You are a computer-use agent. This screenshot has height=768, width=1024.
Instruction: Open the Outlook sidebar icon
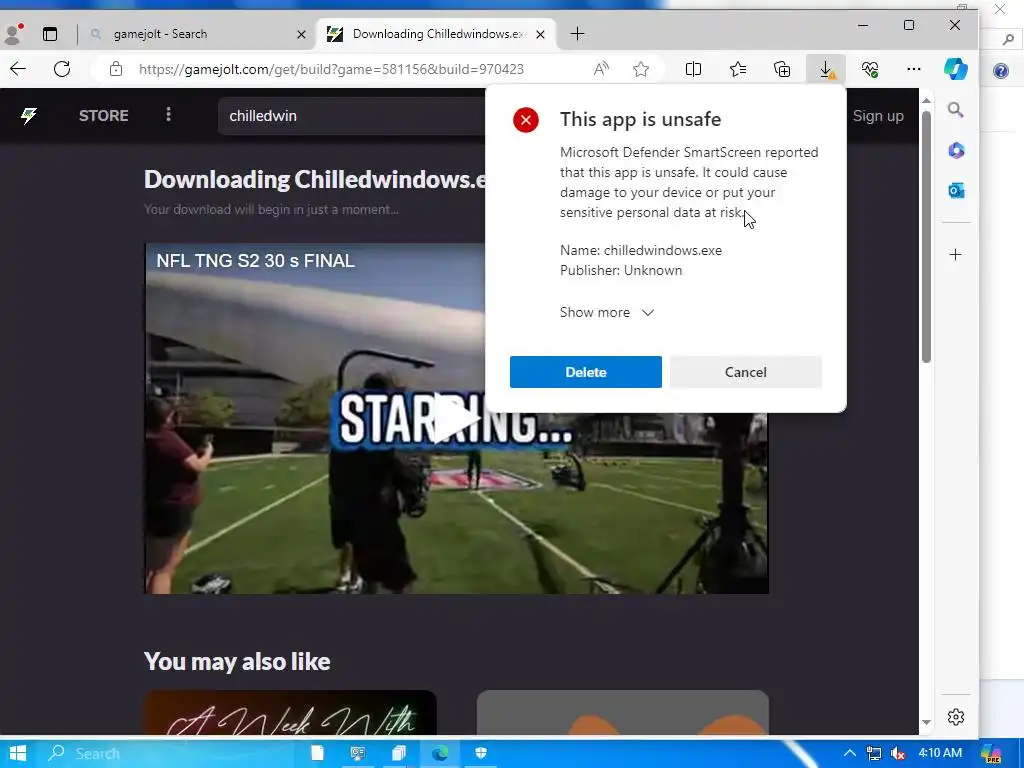[956, 191]
